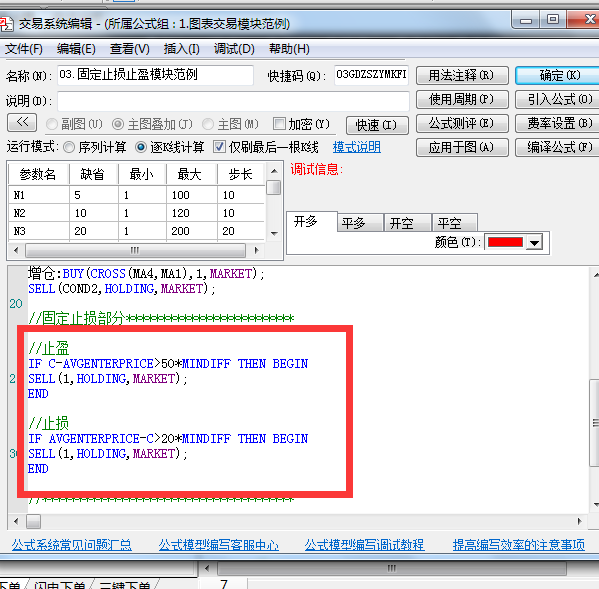This screenshot has height=589, width=599.
Task: Click parameter table scroll-left arrow
Action: (16, 251)
